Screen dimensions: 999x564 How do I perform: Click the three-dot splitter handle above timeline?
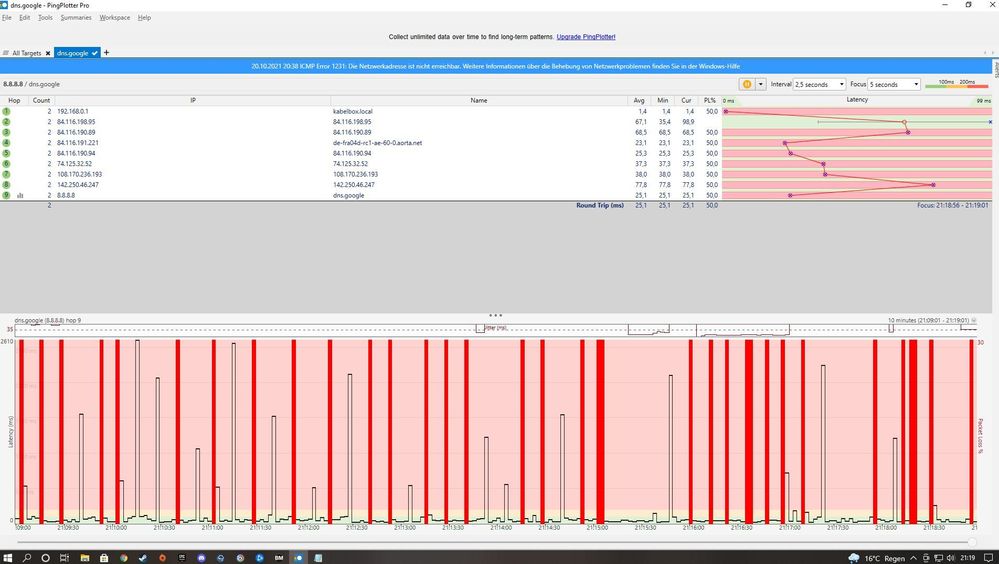point(496,315)
